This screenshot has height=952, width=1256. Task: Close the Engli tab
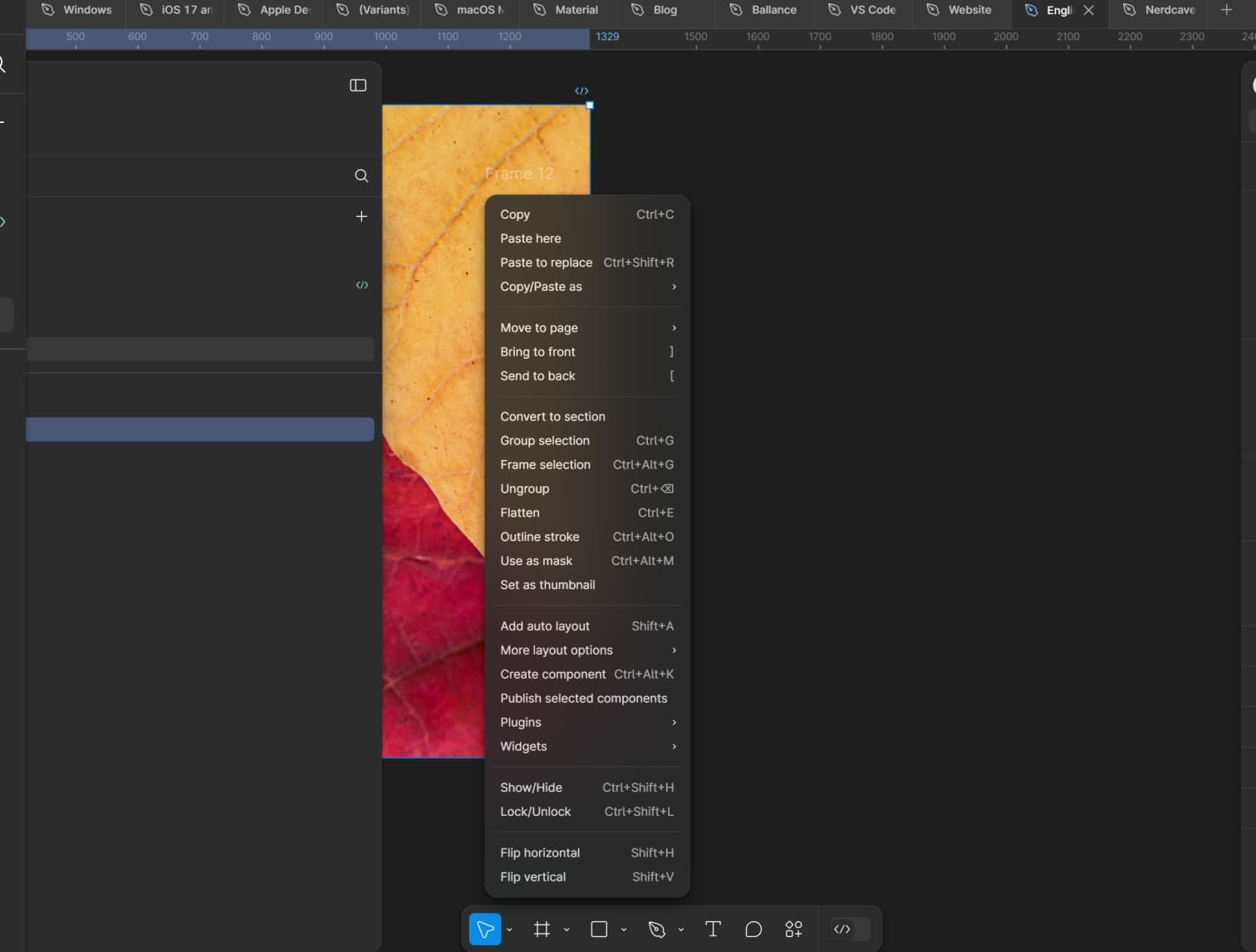[x=1089, y=10]
